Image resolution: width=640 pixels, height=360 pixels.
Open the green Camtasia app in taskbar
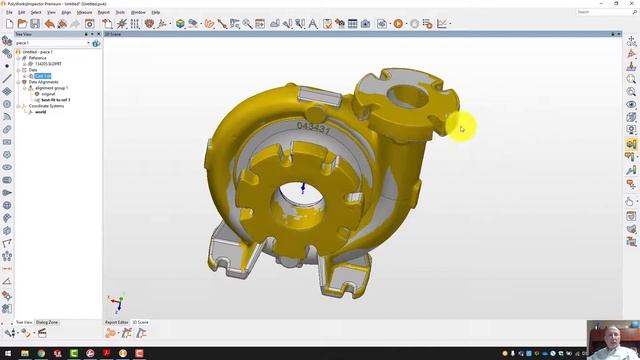click(74, 353)
